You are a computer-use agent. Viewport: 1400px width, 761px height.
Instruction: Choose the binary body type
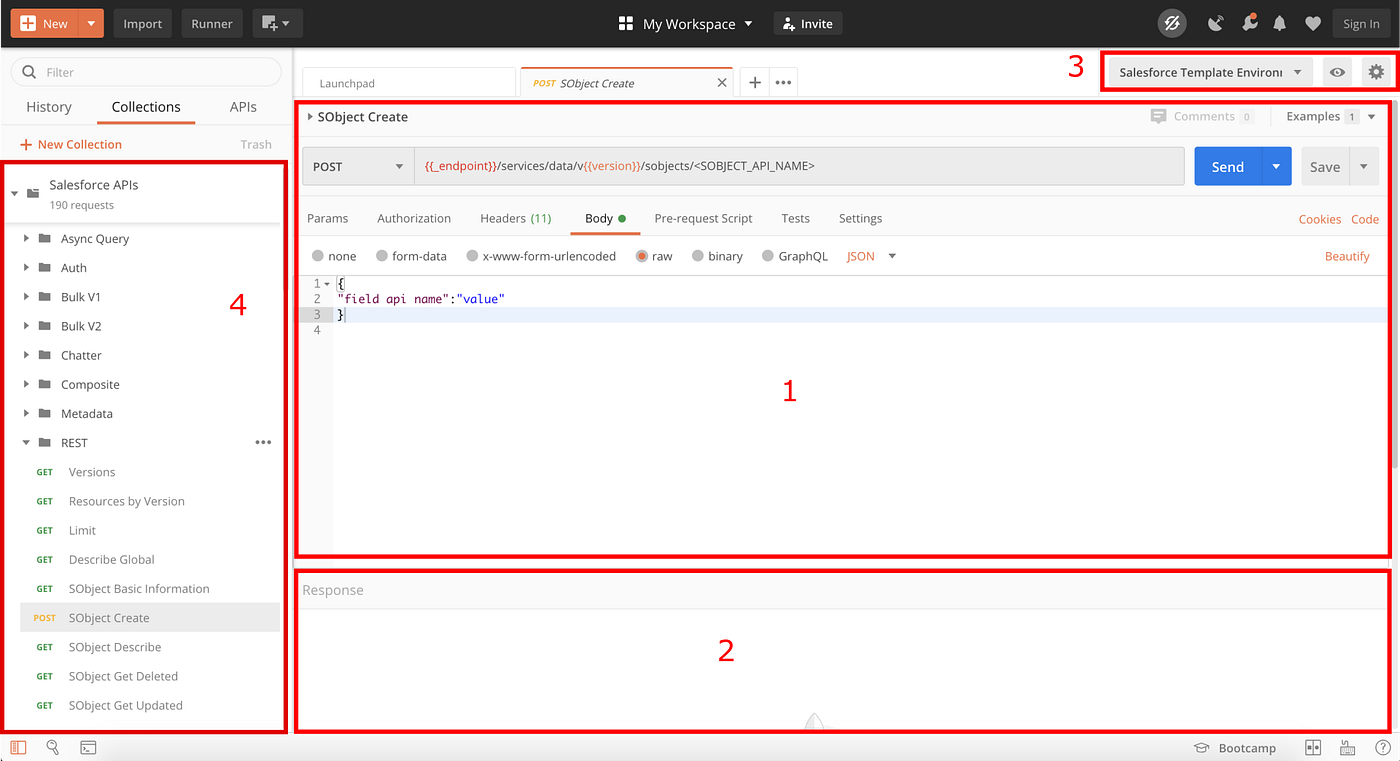pyautogui.click(x=717, y=255)
